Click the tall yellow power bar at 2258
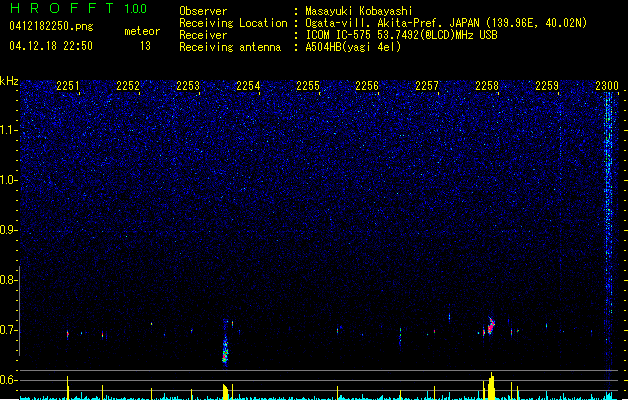 (491, 386)
